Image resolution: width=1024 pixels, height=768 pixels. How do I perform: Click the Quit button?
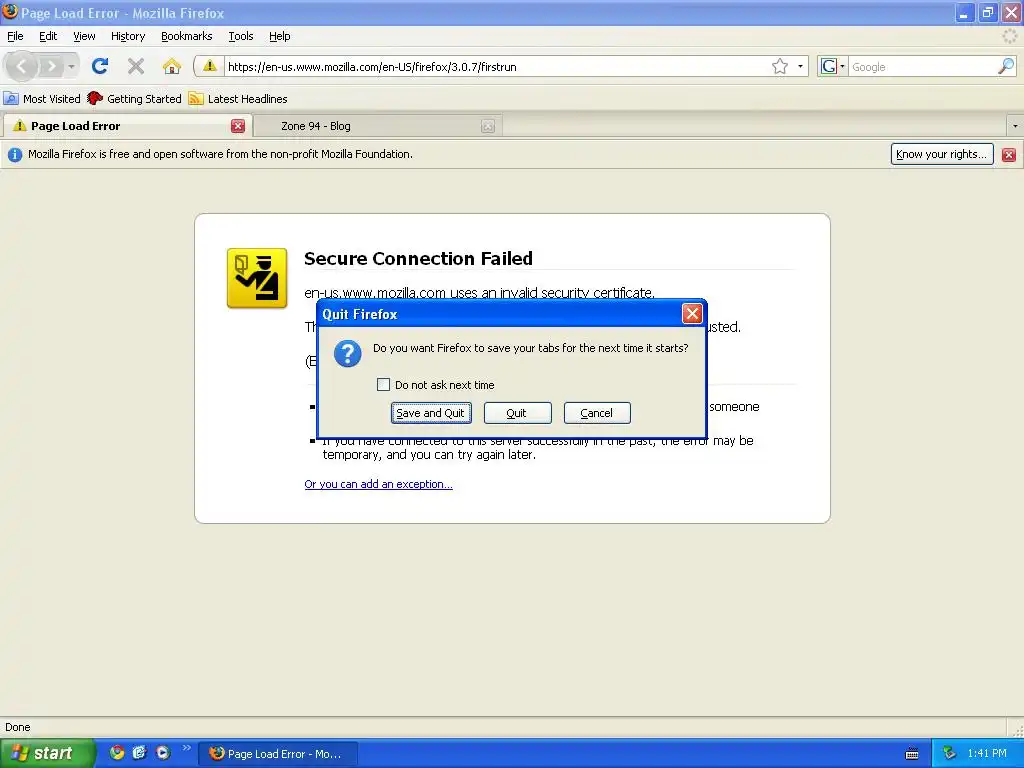[x=517, y=413]
